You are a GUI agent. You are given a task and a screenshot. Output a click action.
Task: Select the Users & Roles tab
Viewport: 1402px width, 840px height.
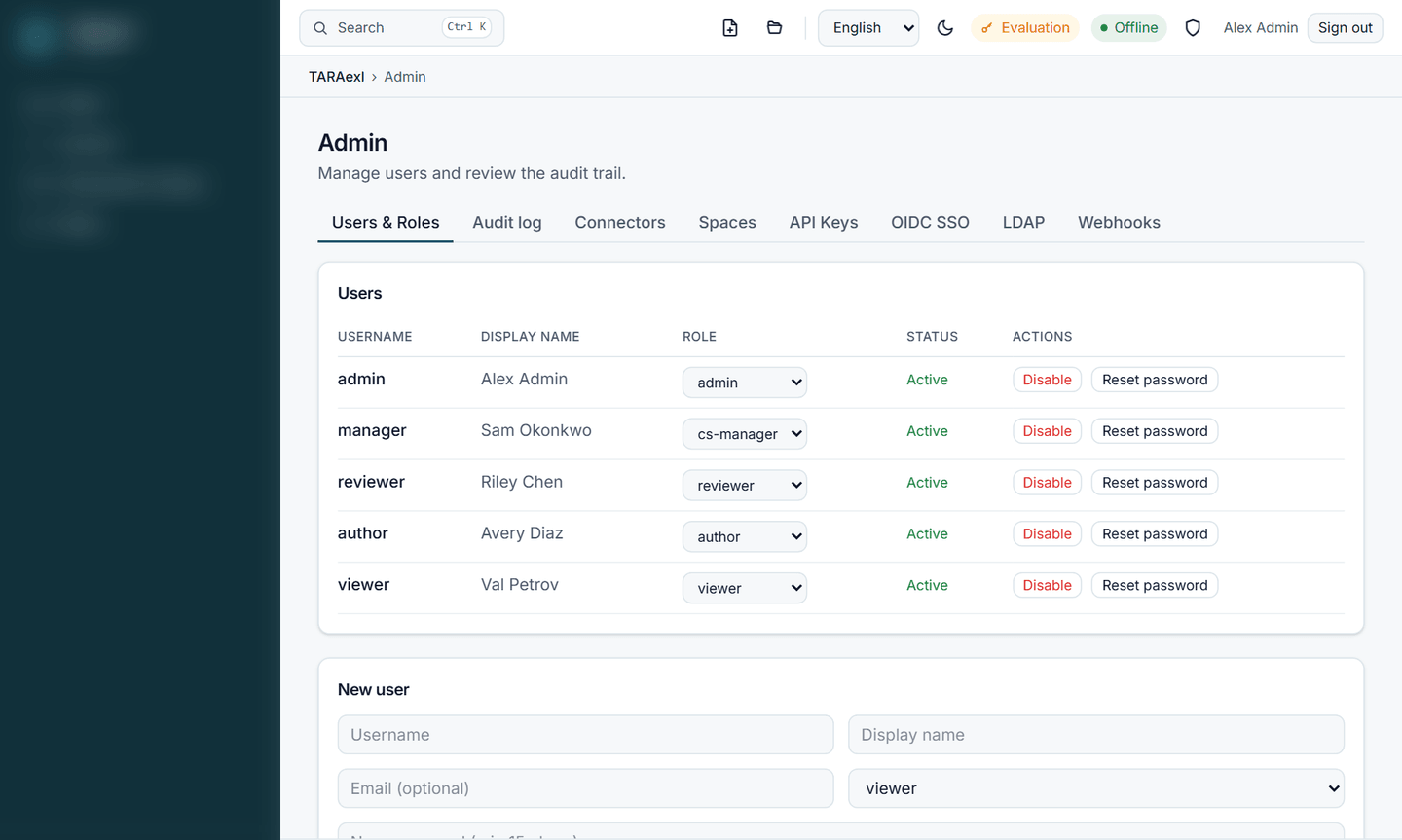(x=386, y=223)
